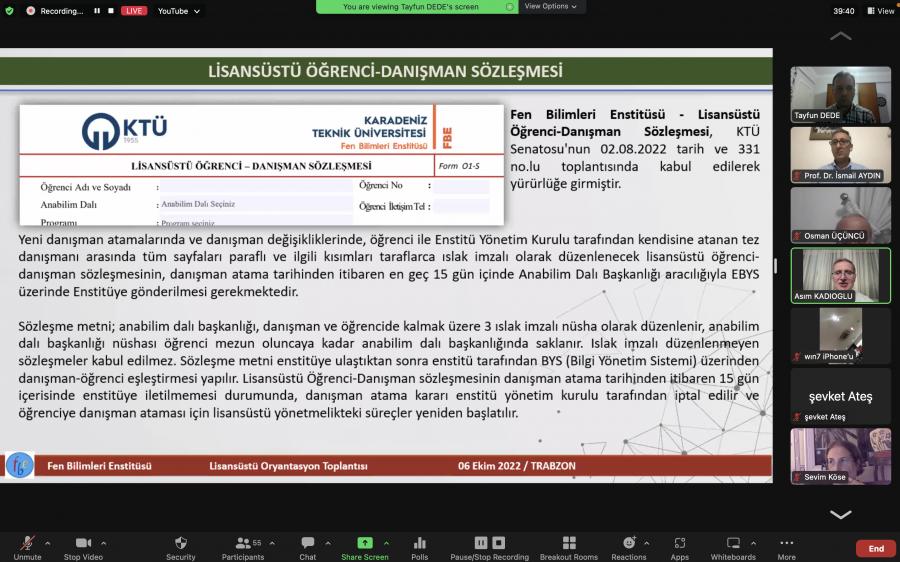Show next participants with down chevron
The width and height of the screenshot is (900, 562).
(840, 514)
